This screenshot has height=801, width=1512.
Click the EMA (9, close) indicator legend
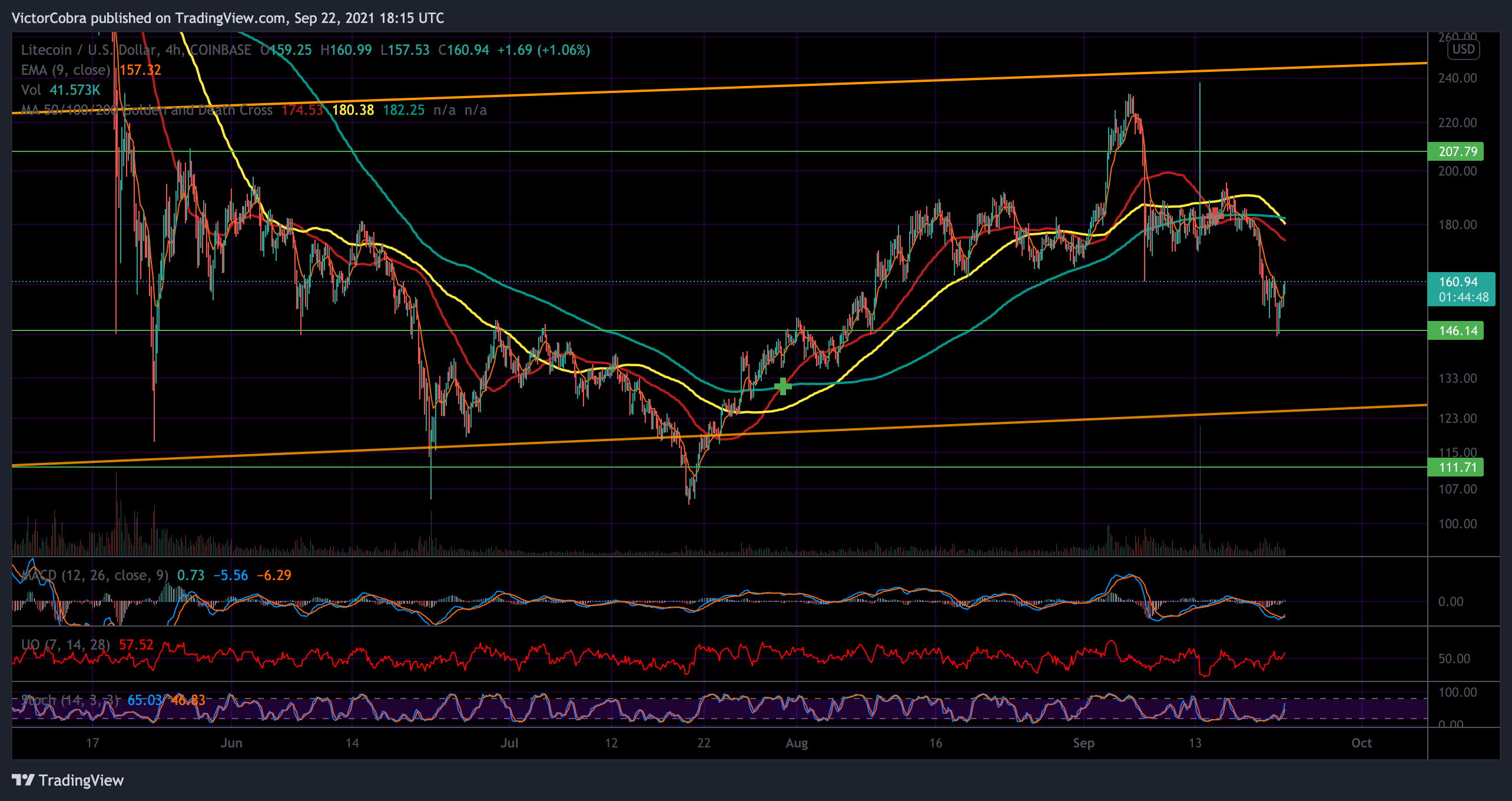point(65,70)
